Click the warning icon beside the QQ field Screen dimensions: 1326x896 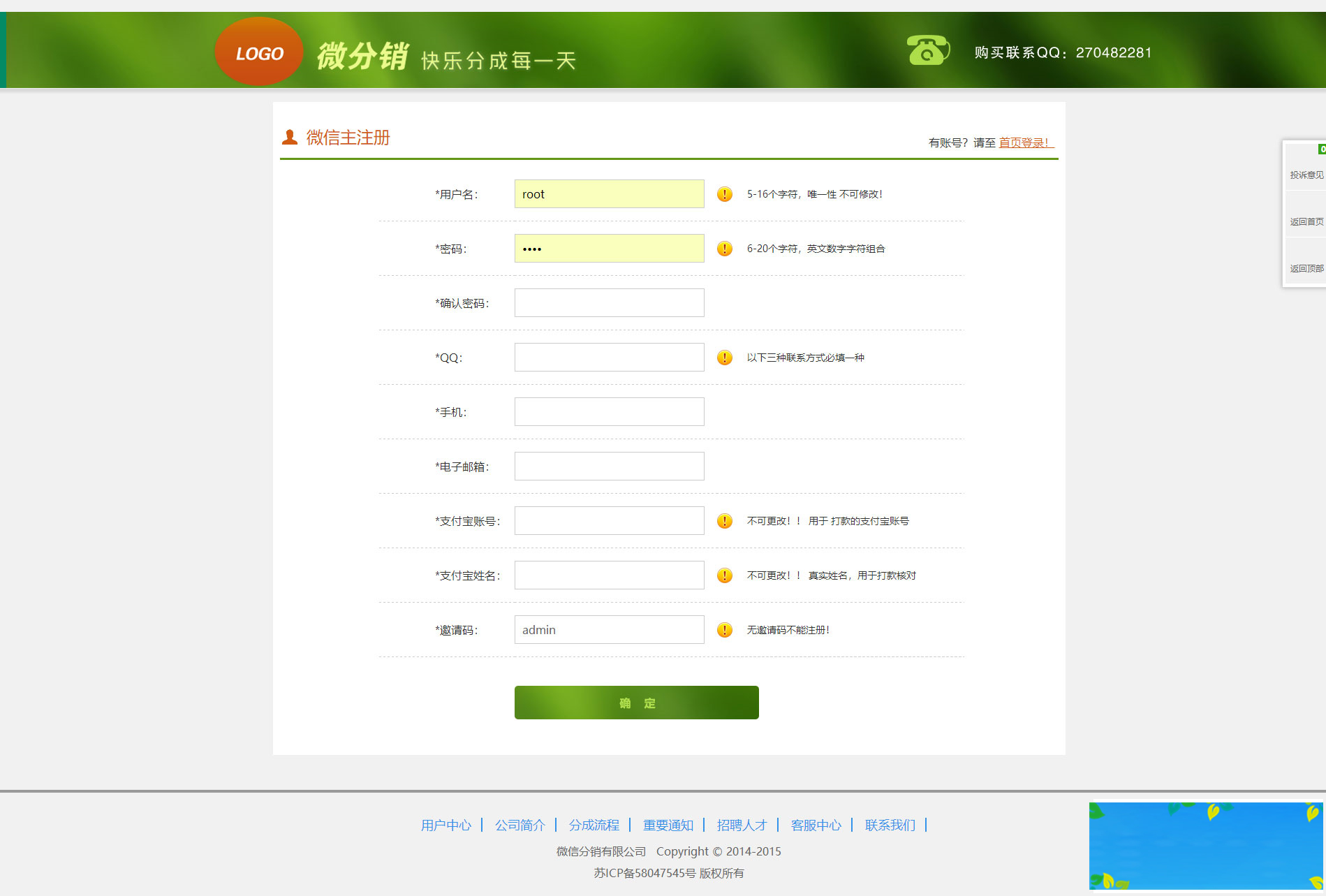724,358
